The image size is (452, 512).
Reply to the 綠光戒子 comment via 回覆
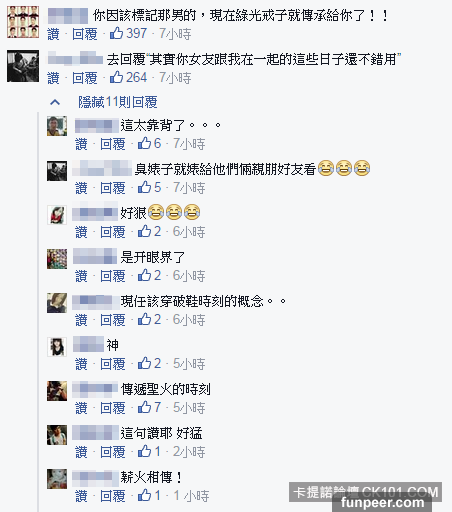coord(85,34)
